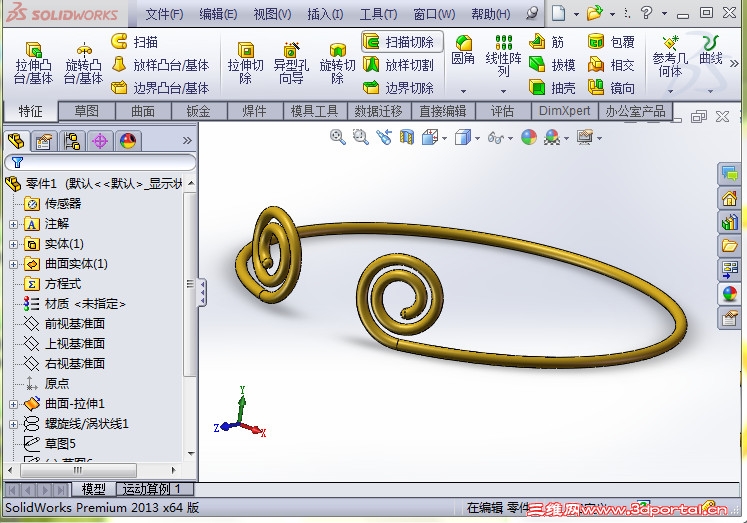
Task: Click the 边界凸台/基体 boundary boss tool
Action: pyautogui.click(x=161, y=88)
